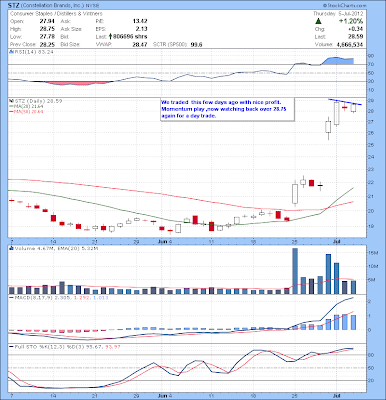
Task: Click the StockCharts.com copyright text
Action: [x=345, y=6]
